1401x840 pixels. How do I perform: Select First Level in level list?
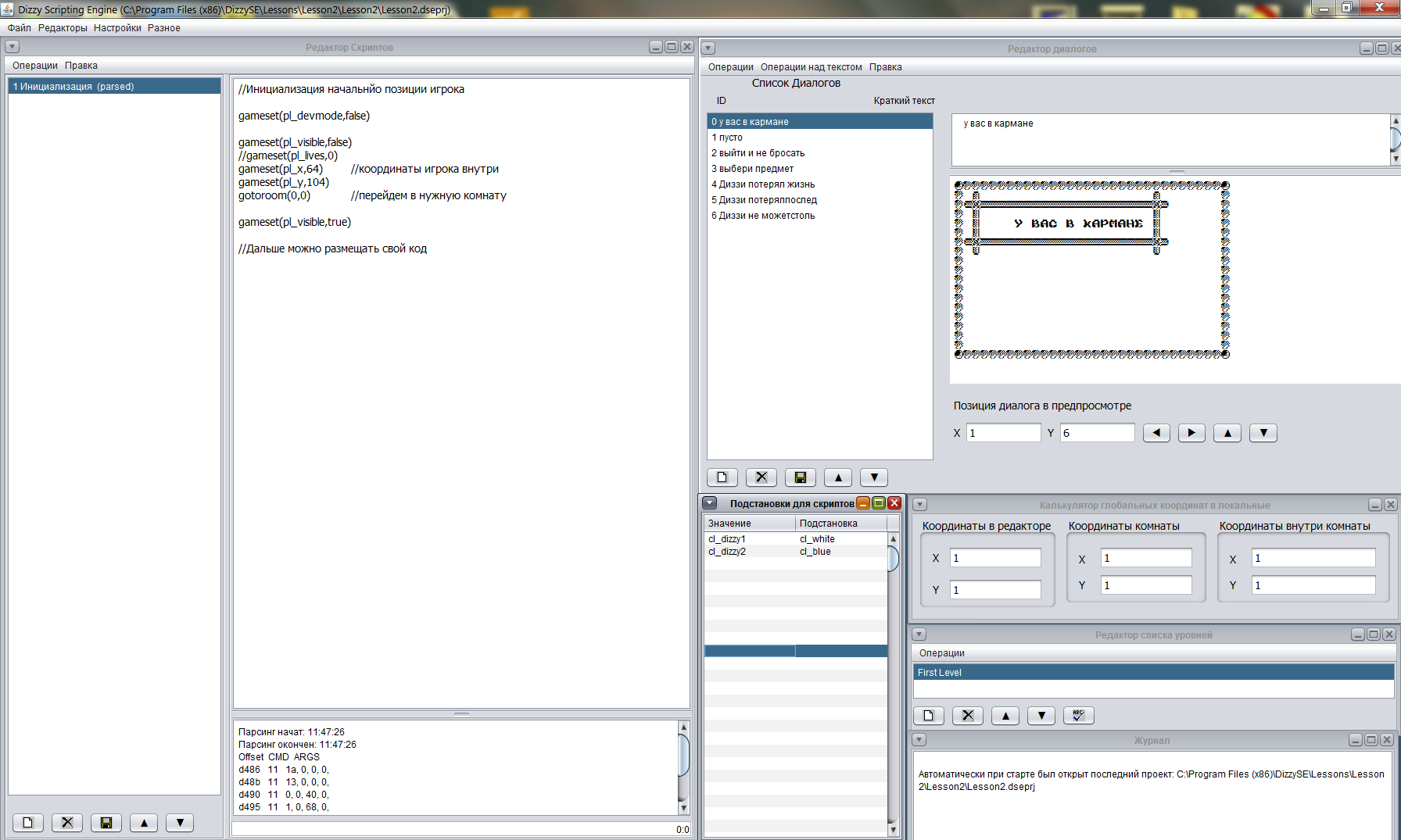[x=1154, y=672]
